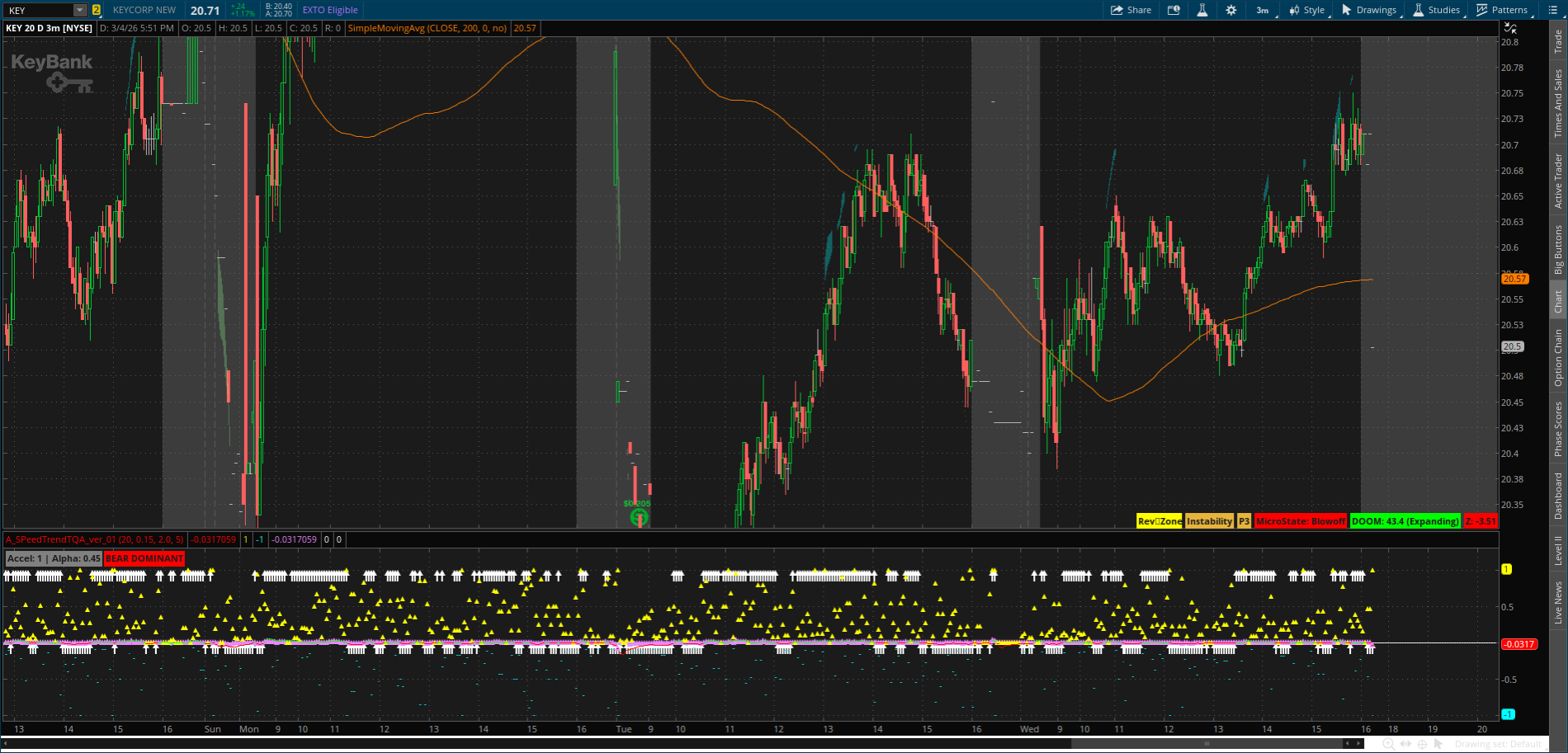Viewport: 1568px width, 753px height.
Task: Click the Share chart icon
Action: click(x=1131, y=10)
